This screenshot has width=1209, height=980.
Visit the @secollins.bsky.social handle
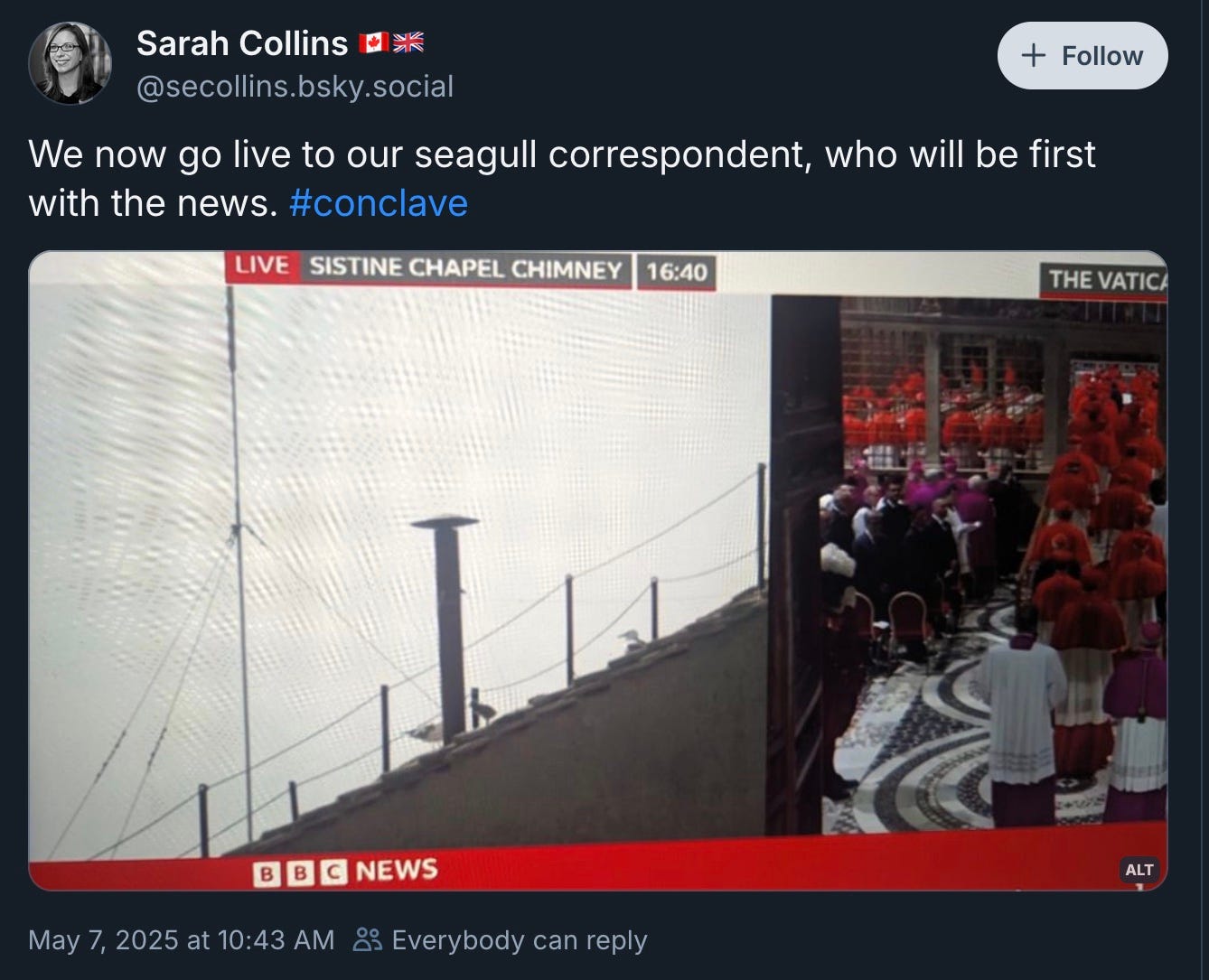(295, 87)
